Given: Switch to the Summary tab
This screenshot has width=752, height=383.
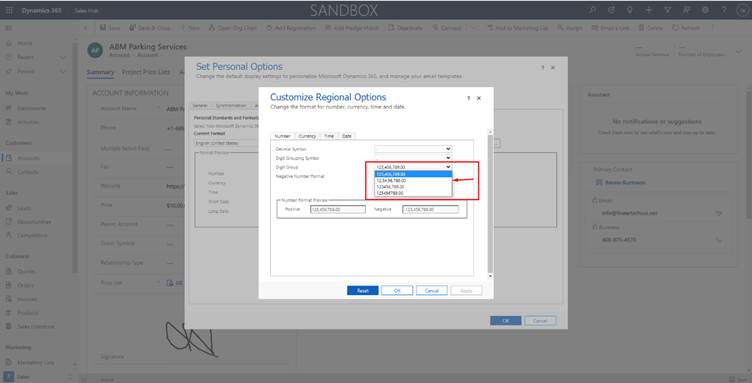Looking at the screenshot, I should pyautogui.click(x=100, y=72).
